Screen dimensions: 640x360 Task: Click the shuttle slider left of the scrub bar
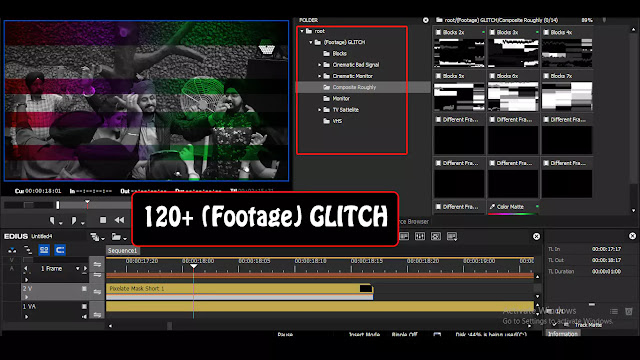click(29, 205)
